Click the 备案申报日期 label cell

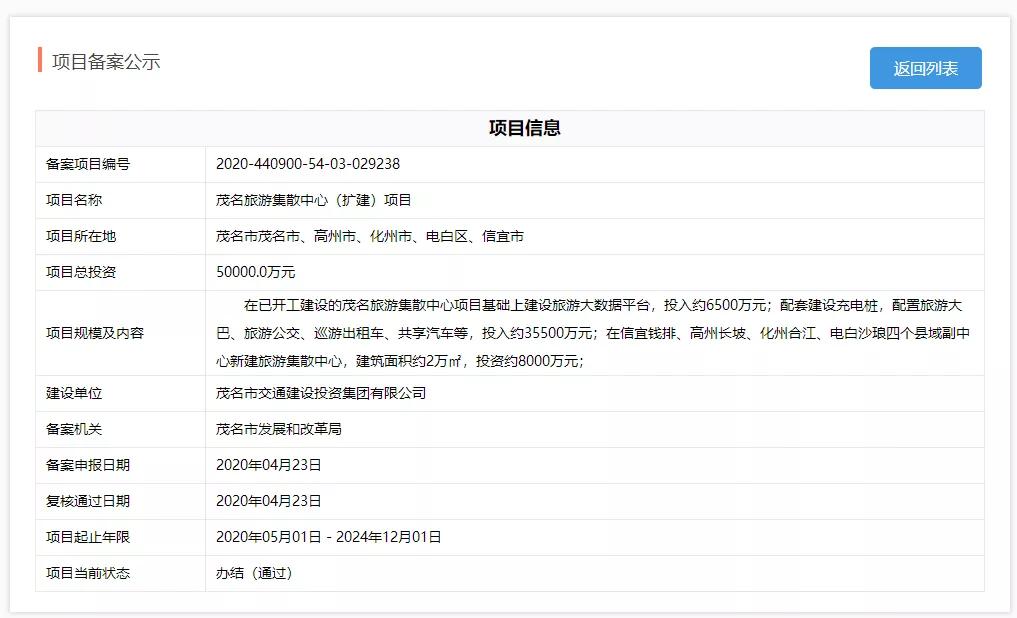[121, 465]
